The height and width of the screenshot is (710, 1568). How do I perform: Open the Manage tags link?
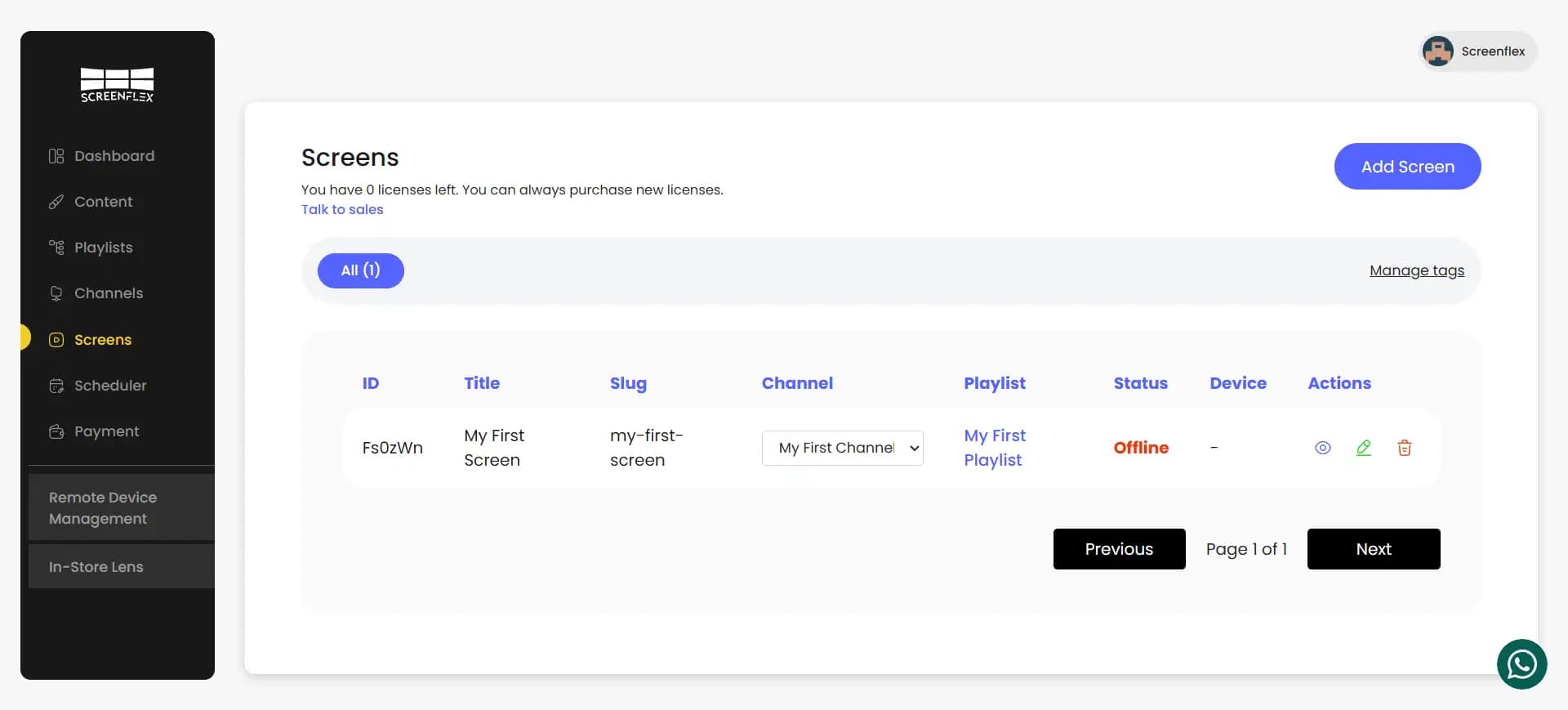pos(1416,270)
